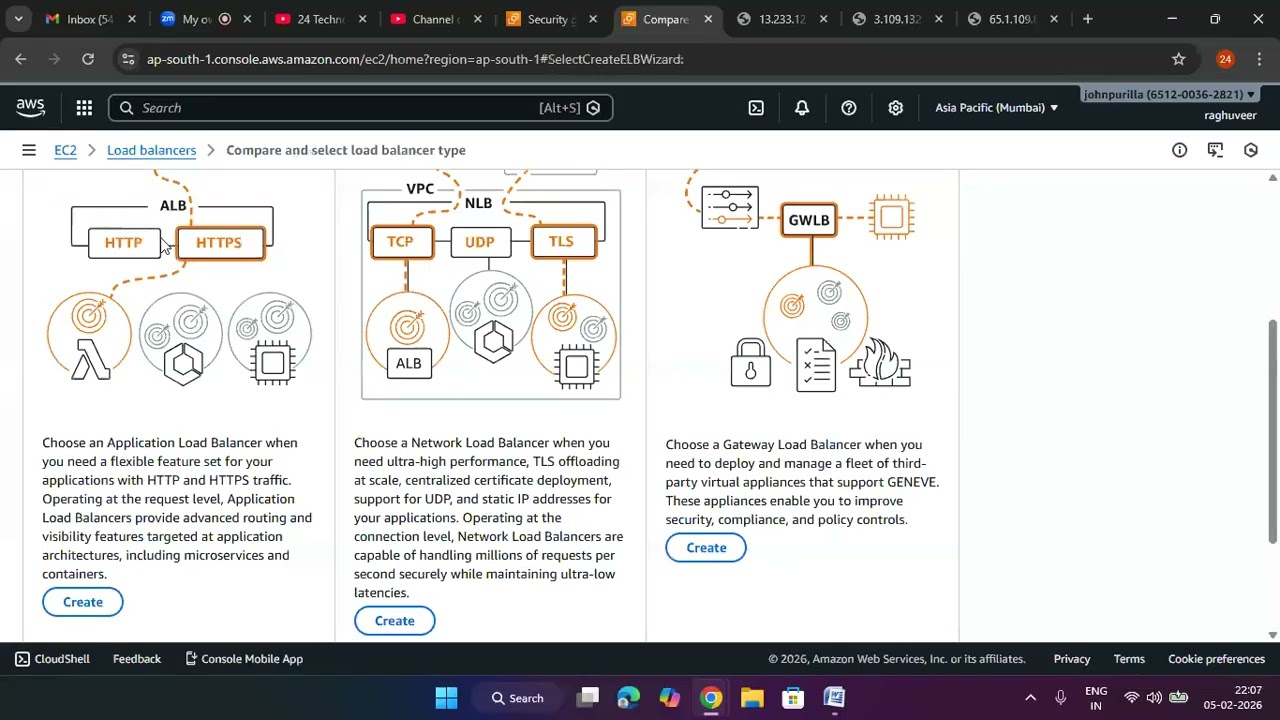Click the Windows taskbar Search box
This screenshot has width=1280, height=720.
(518, 698)
